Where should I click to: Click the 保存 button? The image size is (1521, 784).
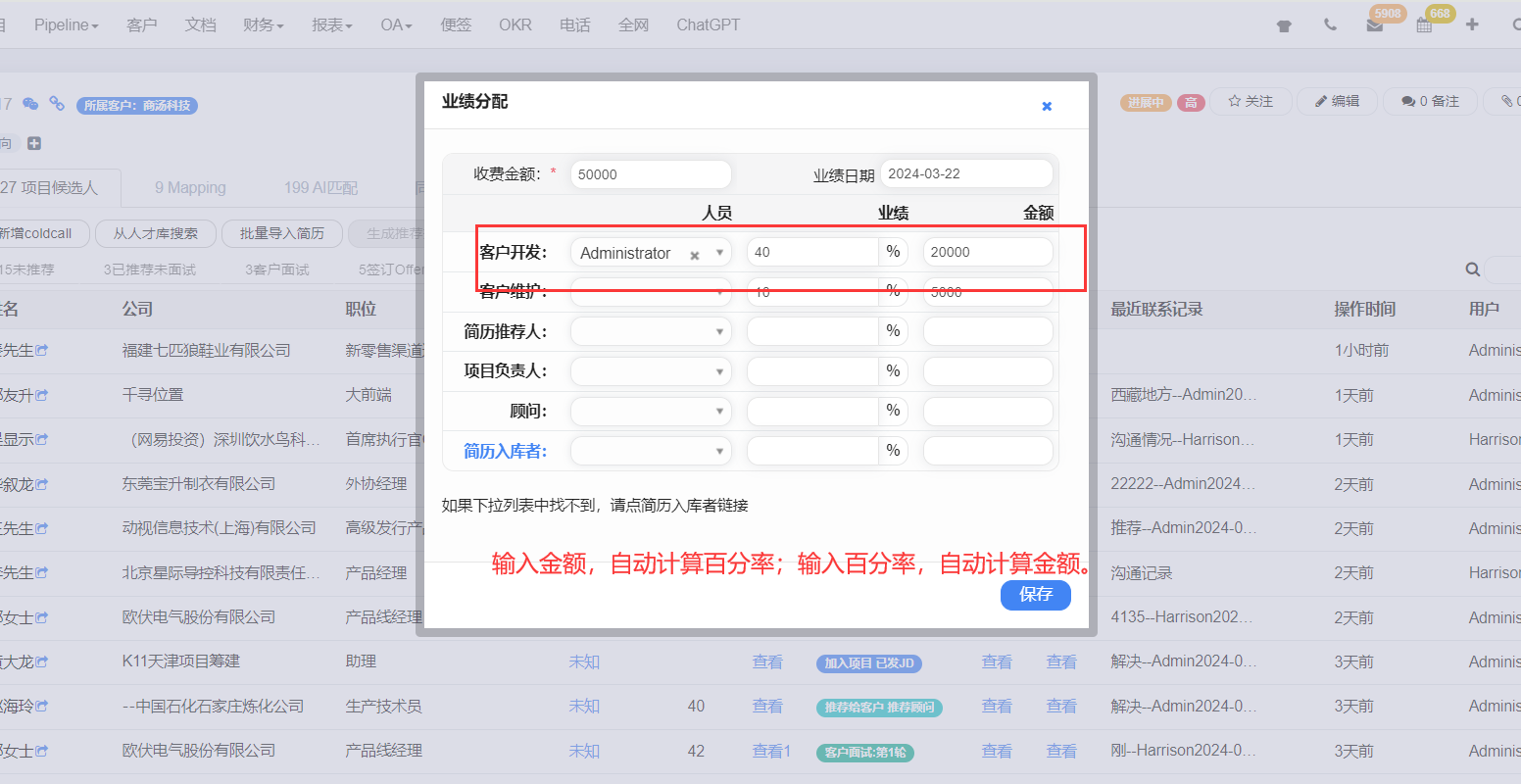[1036, 594]
